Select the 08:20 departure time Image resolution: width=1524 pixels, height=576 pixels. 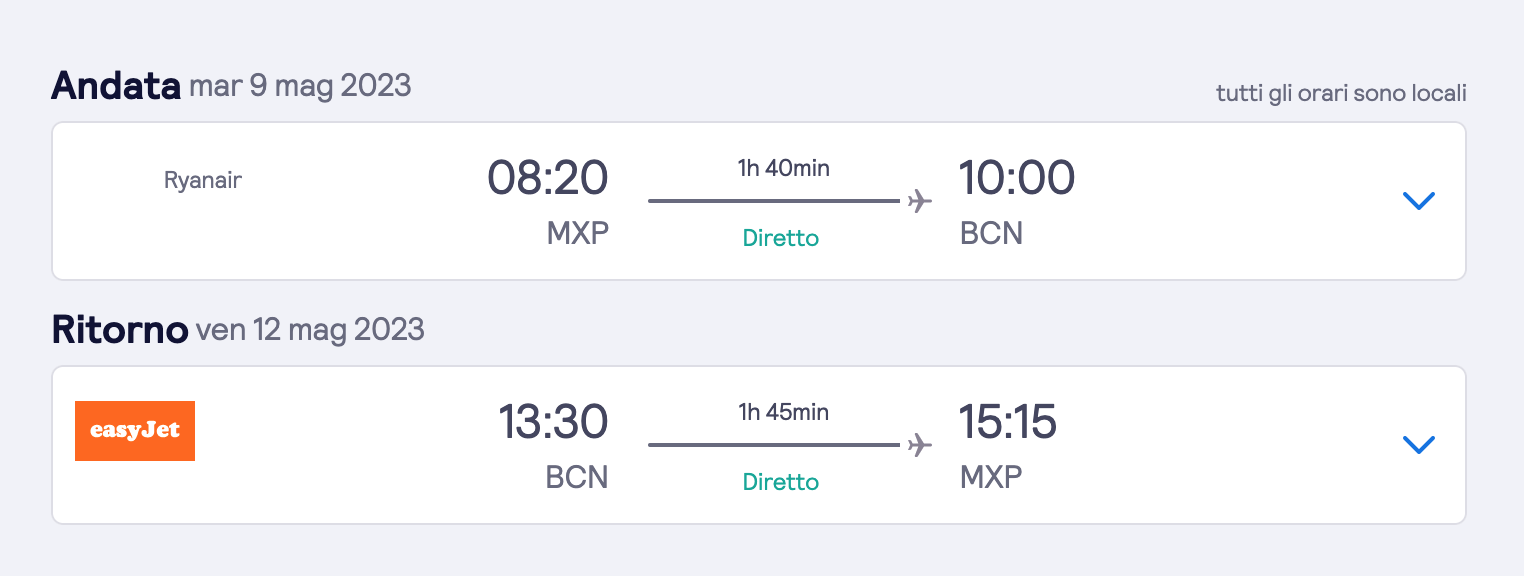(x=547, y=179)
